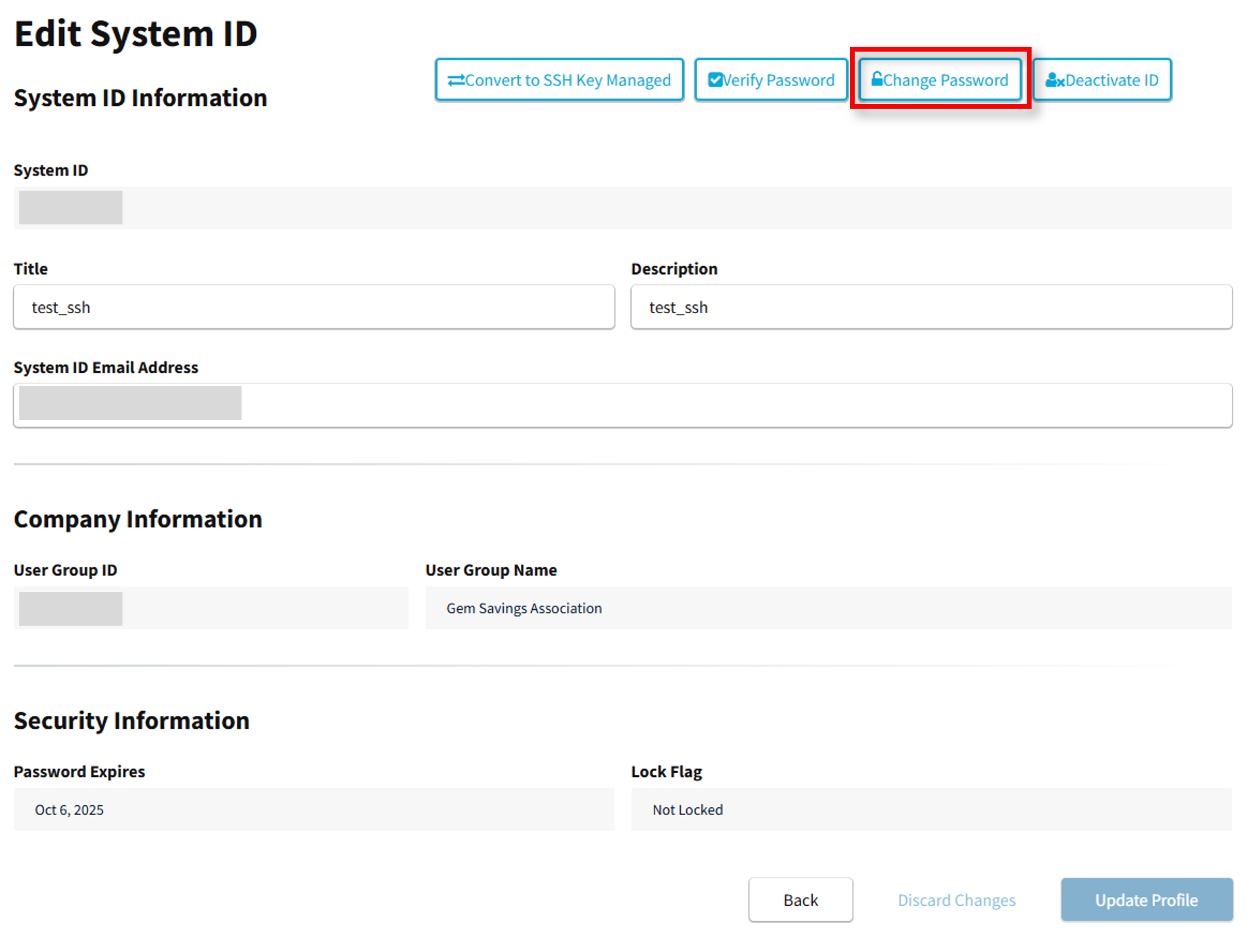This screenshot has height=952, width=1247.
Task: Click the Security Information section heading
Action: (x=131, y=721)
